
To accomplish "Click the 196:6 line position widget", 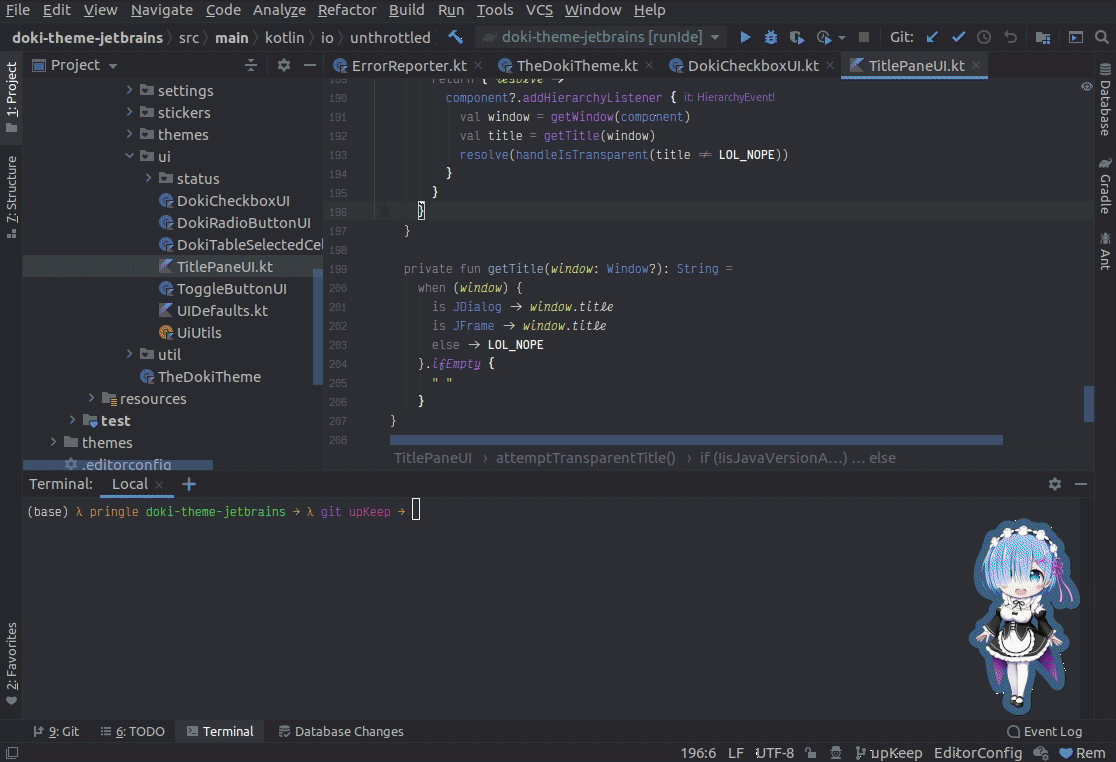I will [698, 753].
